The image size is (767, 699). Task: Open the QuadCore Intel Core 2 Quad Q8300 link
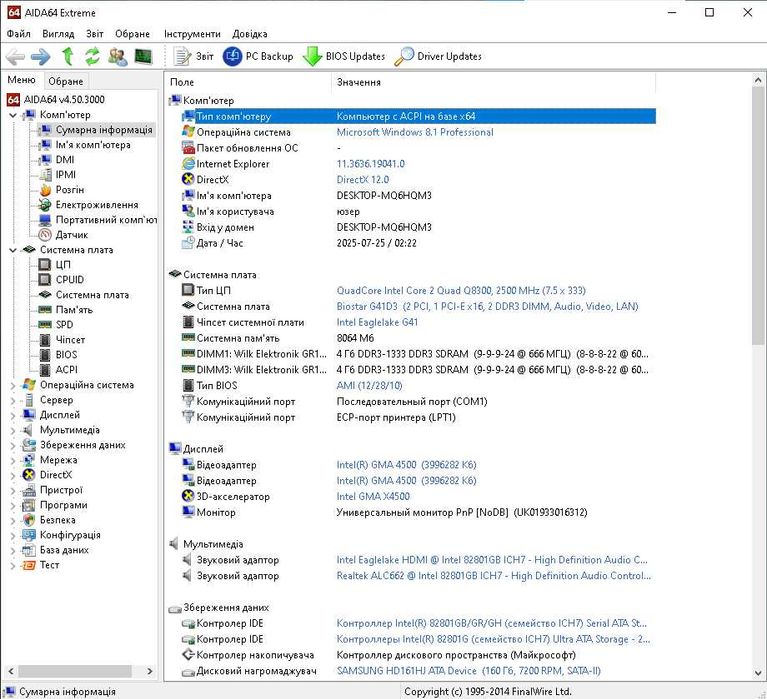[x=461, y=291]
